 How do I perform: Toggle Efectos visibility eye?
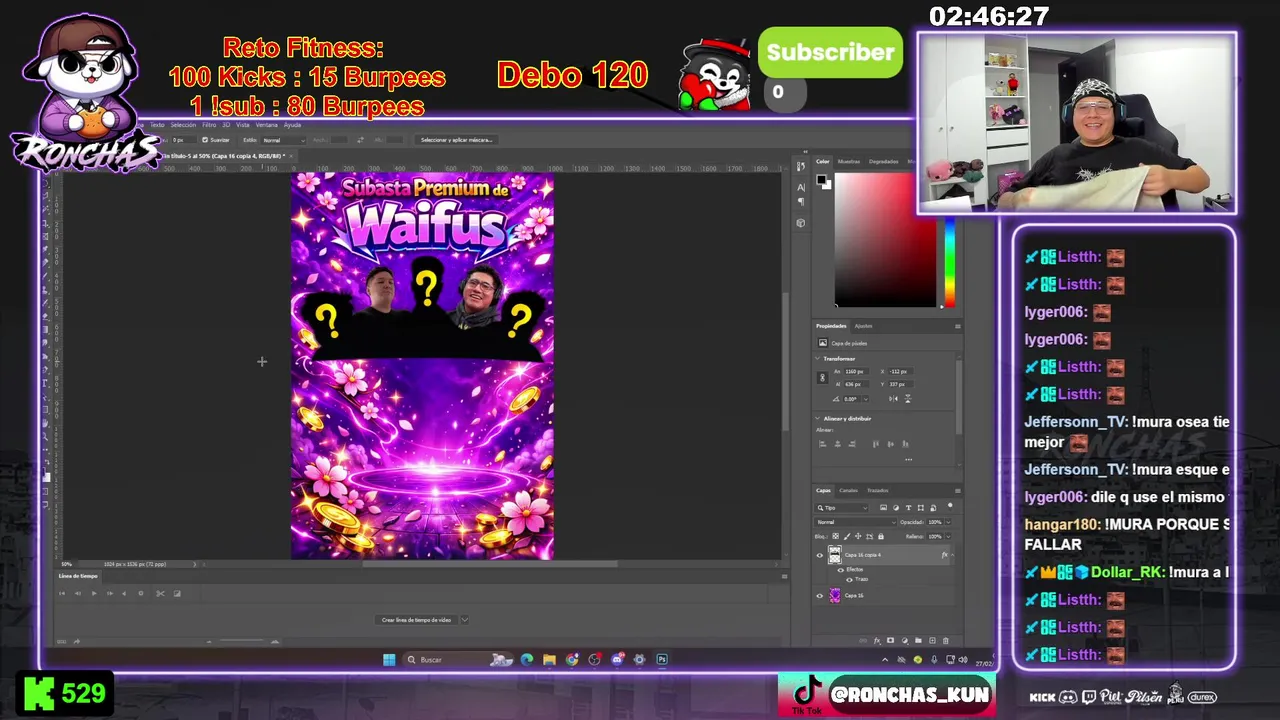(841, 570)
